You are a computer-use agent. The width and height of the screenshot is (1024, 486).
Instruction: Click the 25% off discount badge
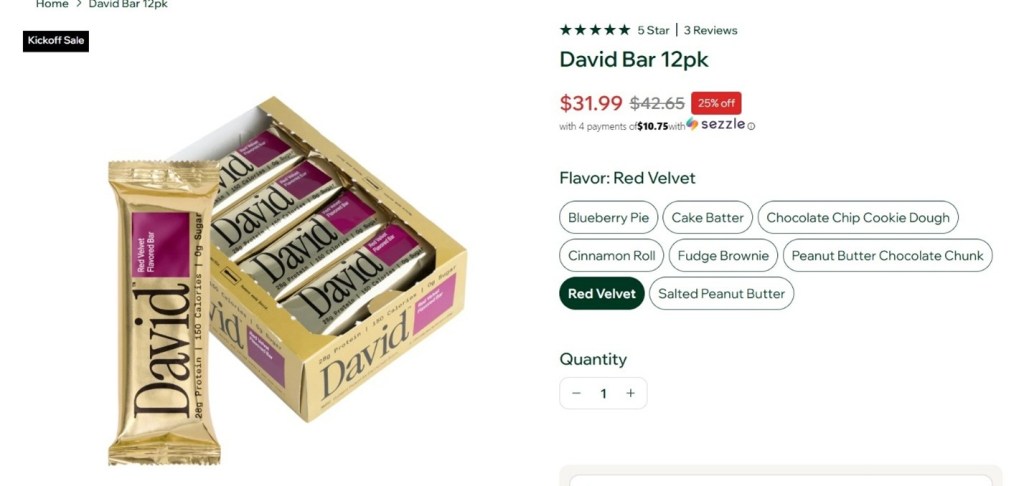[x=716, y=103]
